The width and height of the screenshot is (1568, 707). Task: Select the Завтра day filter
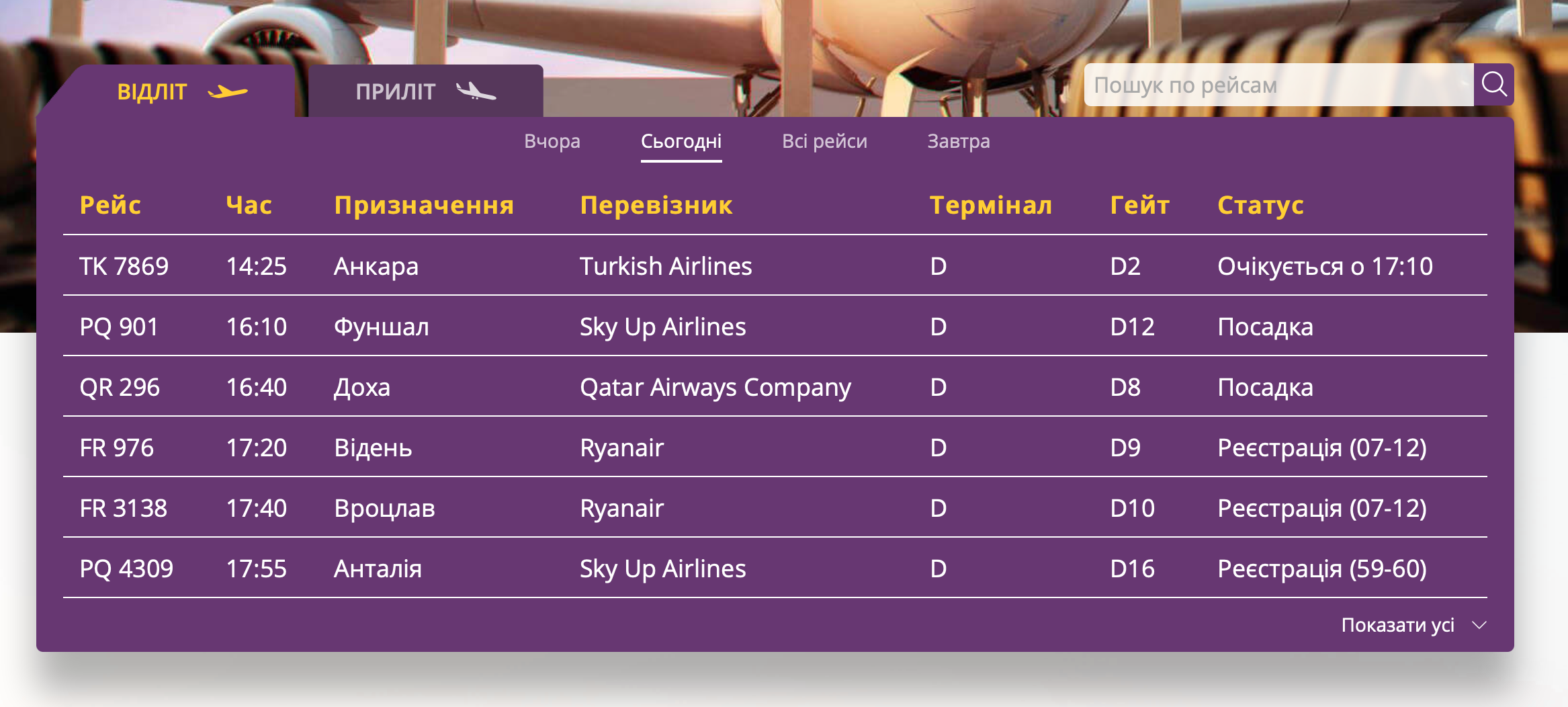pos(958,141)
